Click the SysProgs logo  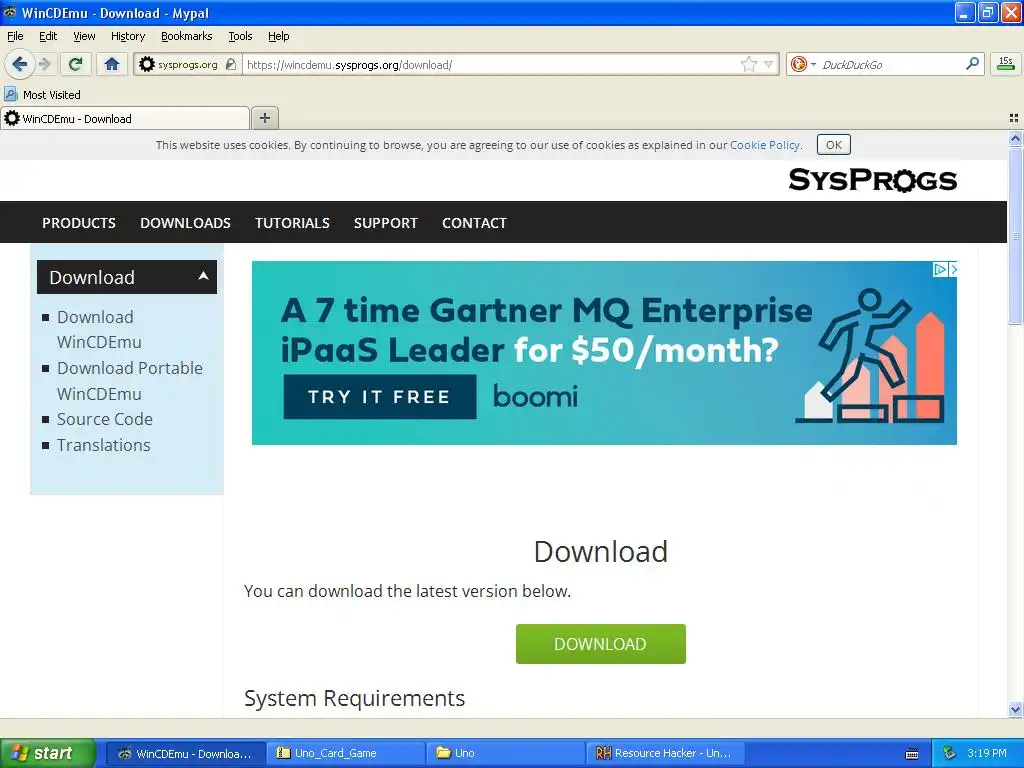(x=872, y=180)
